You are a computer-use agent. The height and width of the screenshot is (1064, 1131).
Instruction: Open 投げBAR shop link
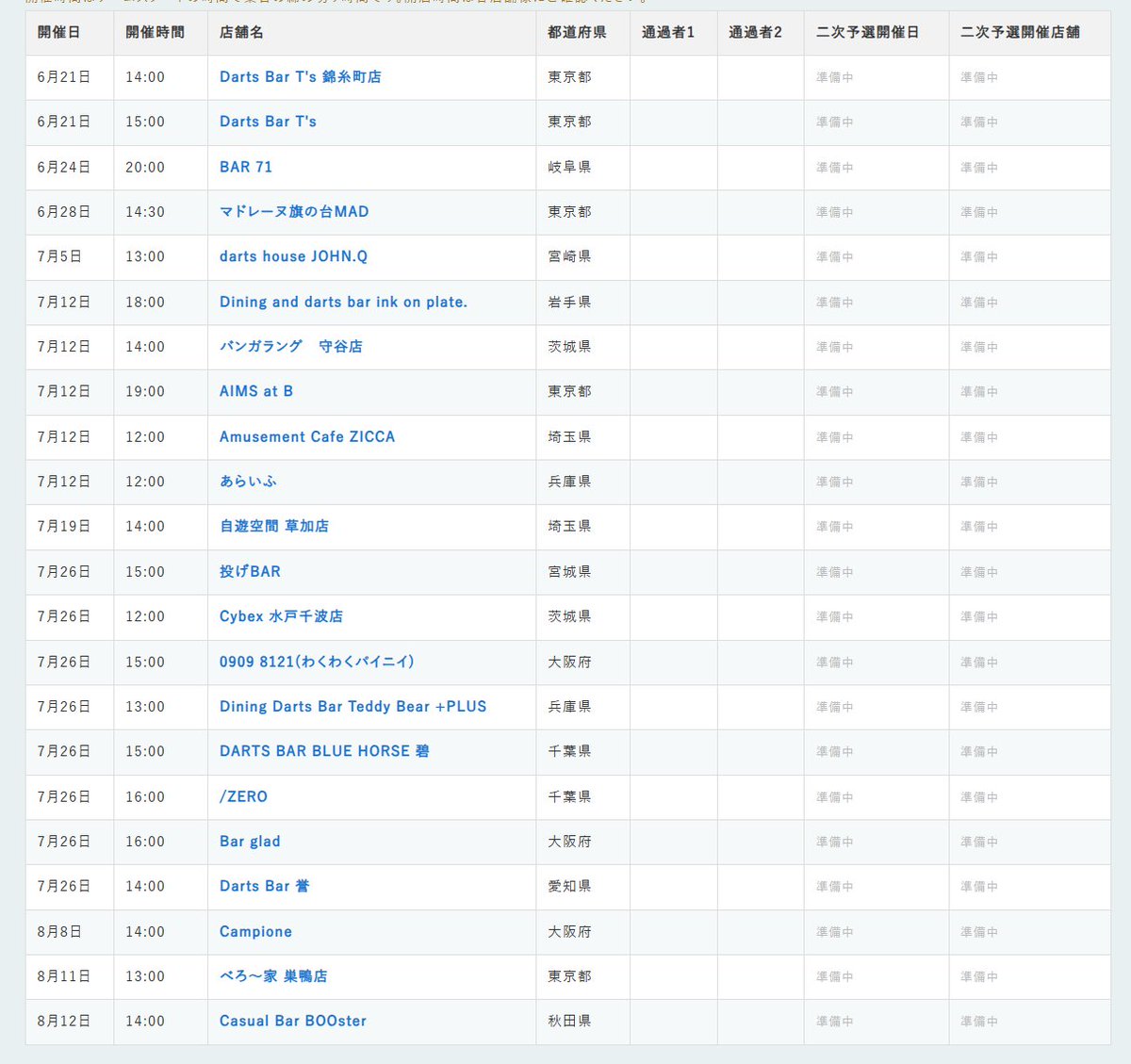coord(250,571)
